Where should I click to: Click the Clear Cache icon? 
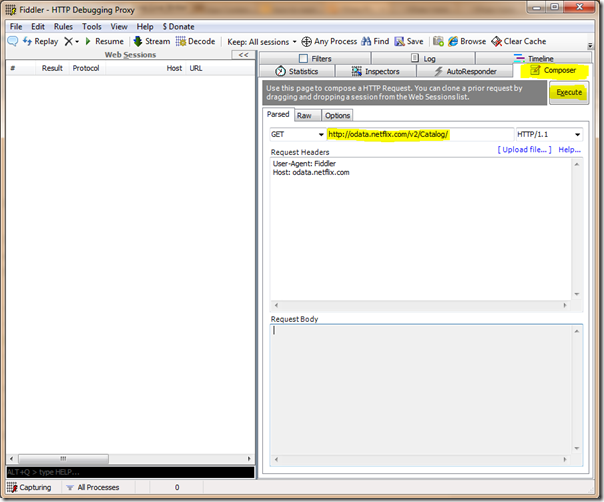tap(495, 42)
